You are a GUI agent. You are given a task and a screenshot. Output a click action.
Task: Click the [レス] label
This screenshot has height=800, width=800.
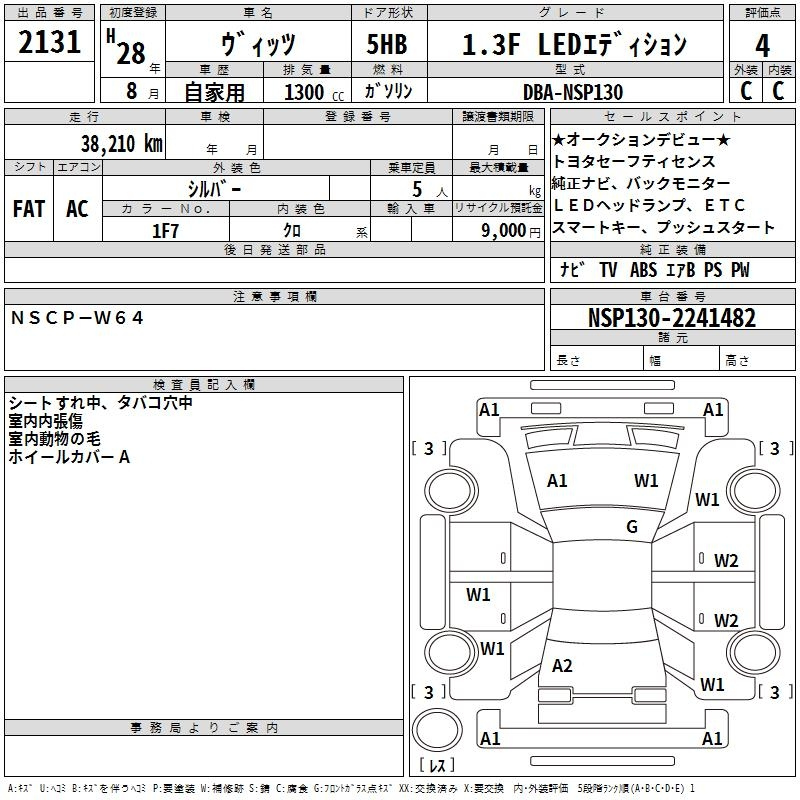[437, 765]
